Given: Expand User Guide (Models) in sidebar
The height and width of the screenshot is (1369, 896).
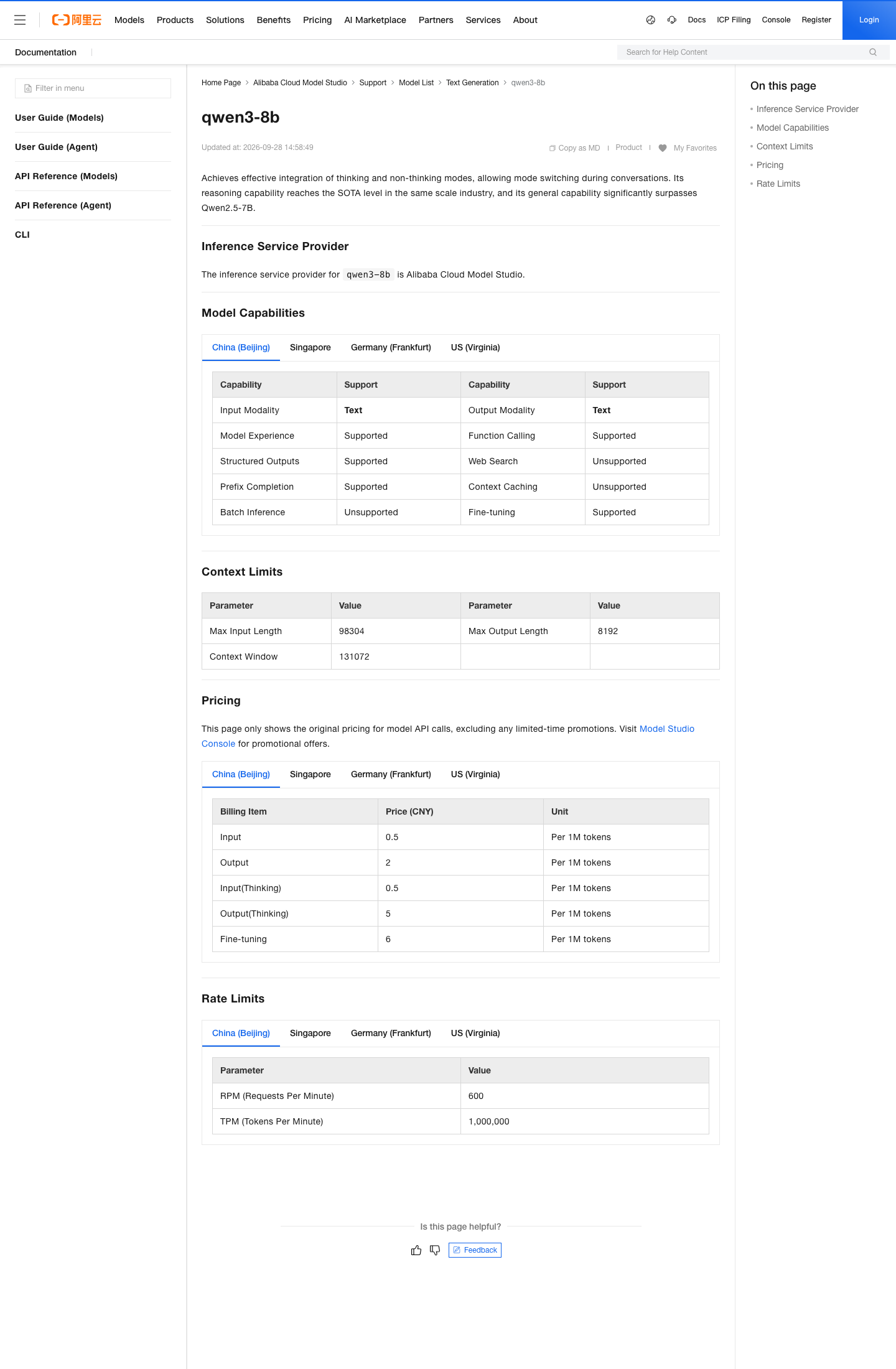Looking at the screenshot, I should pyautogui.click(x=59, y=118).
